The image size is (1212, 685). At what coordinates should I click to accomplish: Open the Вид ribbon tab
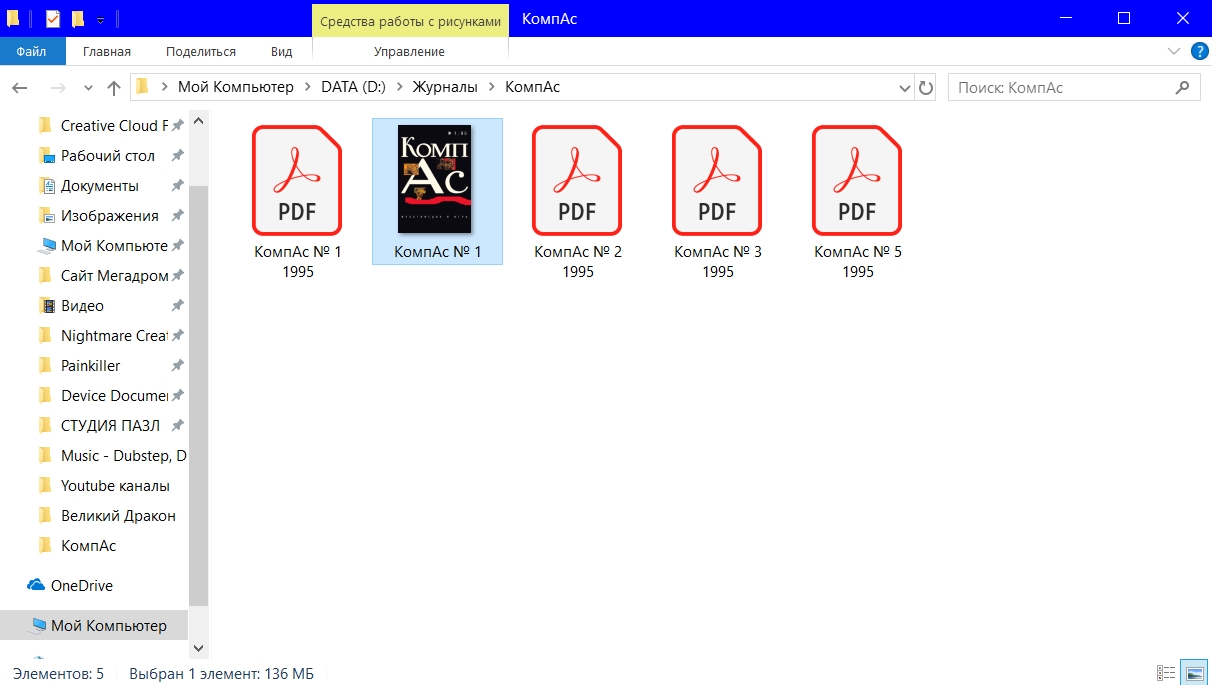(x=282, y=51)
